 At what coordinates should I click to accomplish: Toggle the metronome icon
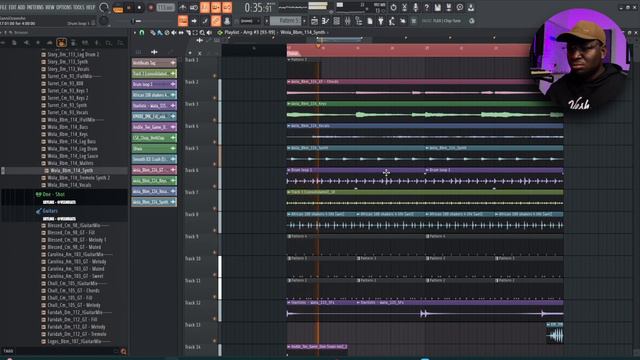pyautogui.click(x=182, y=8)
